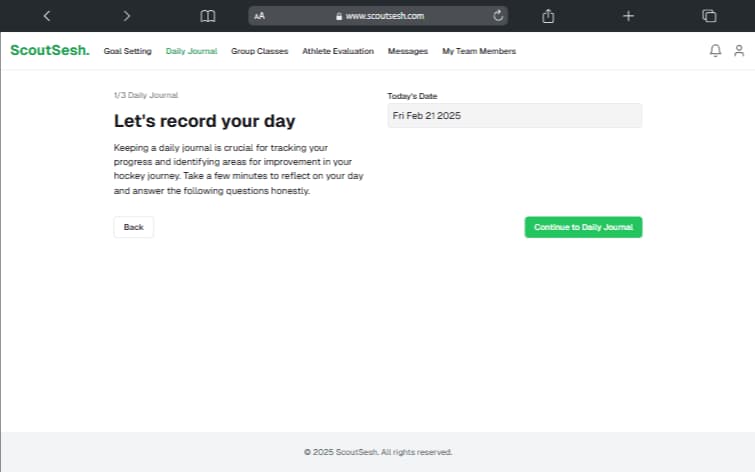Show all open tabs overview
755x472 pixels.
709,16
